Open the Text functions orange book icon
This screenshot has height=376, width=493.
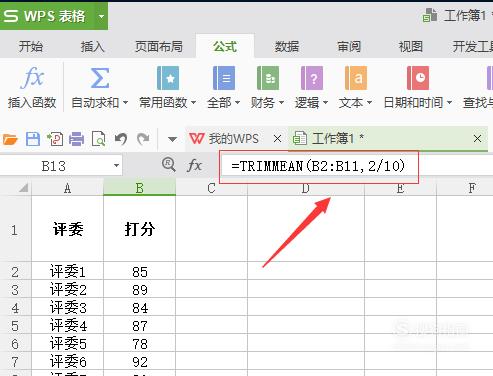(x=356, y=78)
